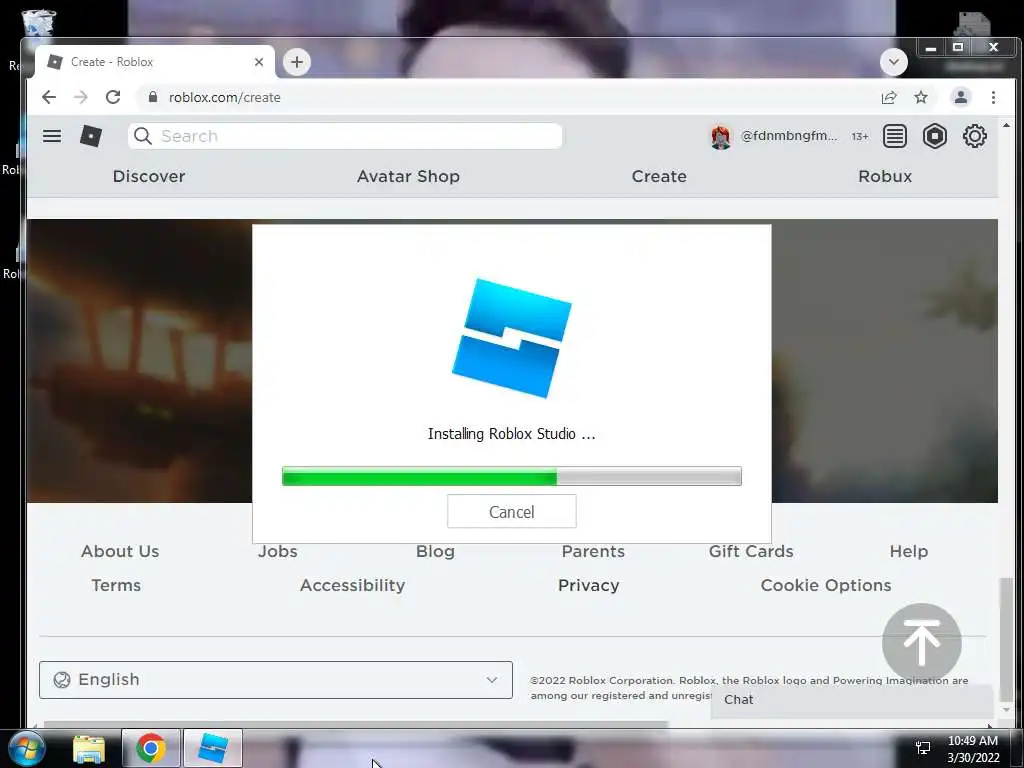Image resolution: width=1024 pixels, height=768 pixels.
Task: Open Windows Start button
Action: (x=26, y=748)
